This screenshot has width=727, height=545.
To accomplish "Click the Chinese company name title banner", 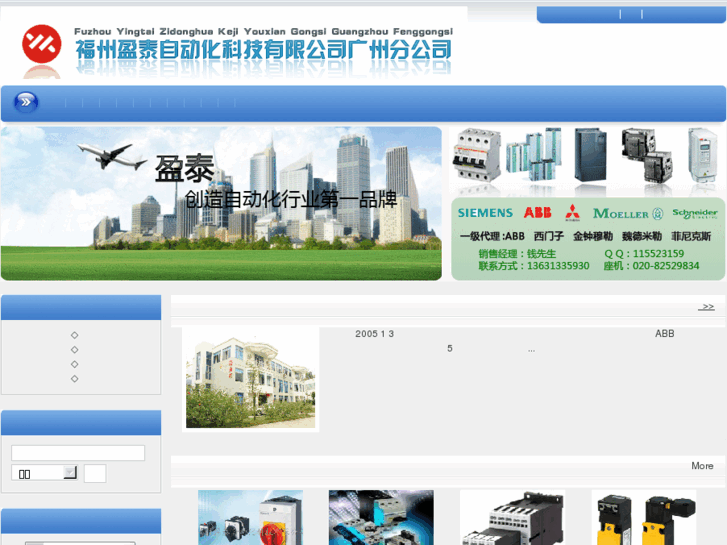I will [263, 50].
